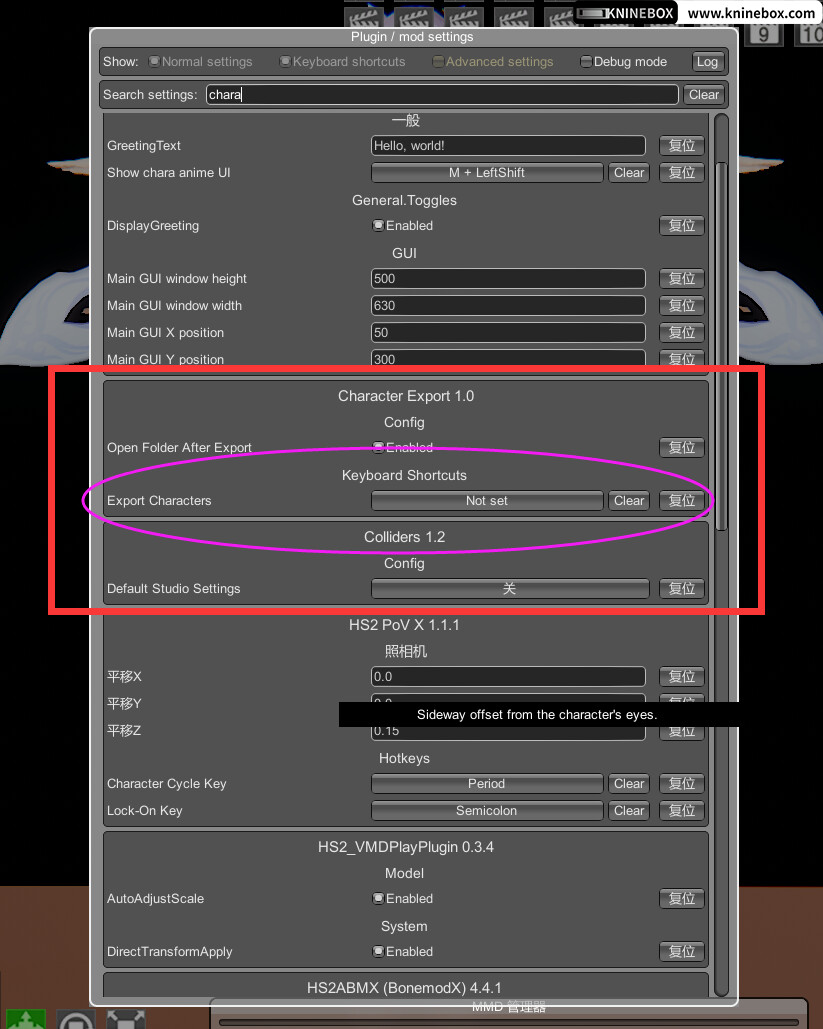Toggle the Keyboard shortcuts filter checkbox
The height and width of the screenshot is (1029, 823).
[285, 62]
